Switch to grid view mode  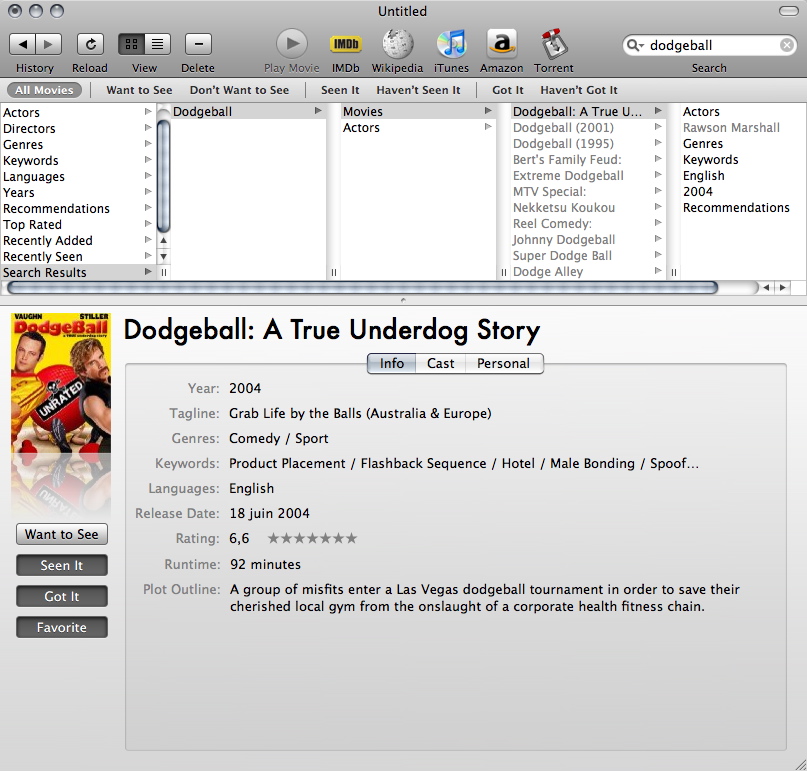tap(131, 44)
